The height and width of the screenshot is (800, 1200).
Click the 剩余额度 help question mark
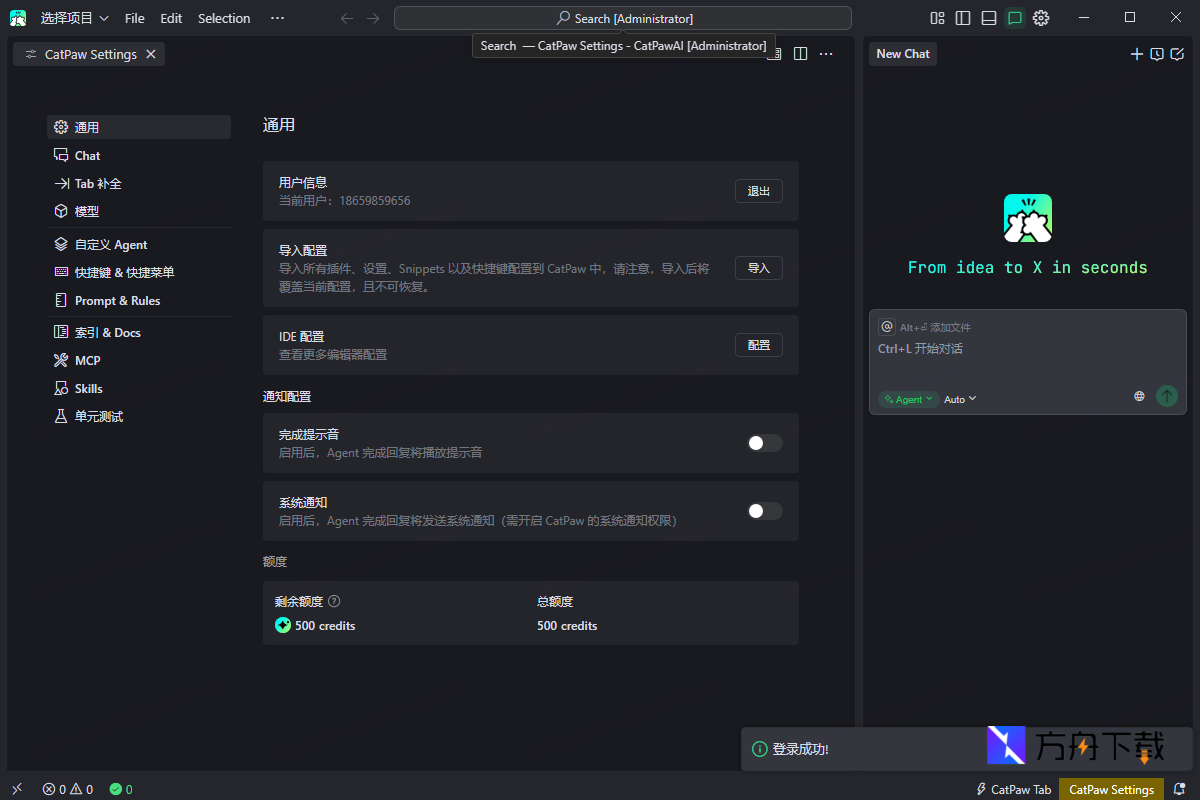pos(333,601)
